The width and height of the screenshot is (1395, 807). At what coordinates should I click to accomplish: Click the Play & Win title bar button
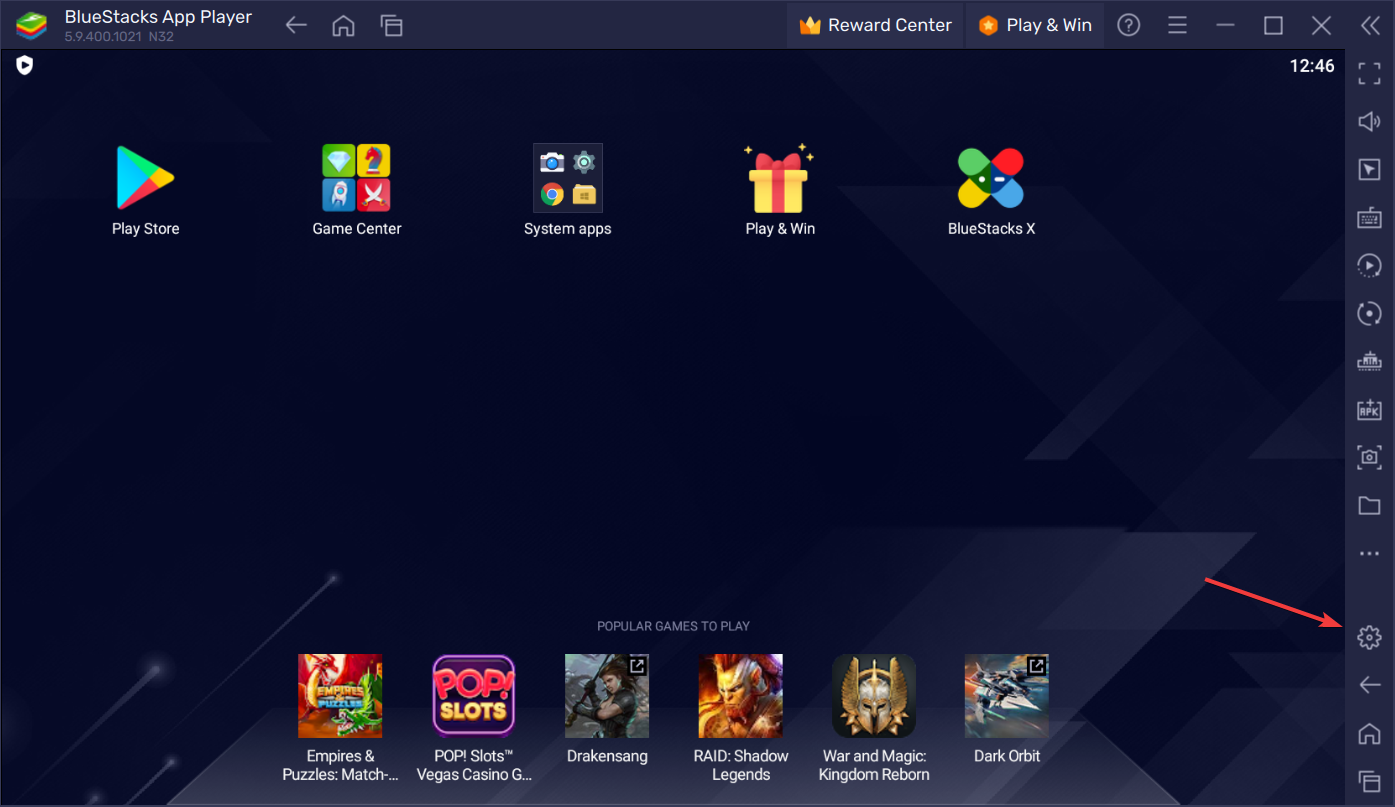1035,25
